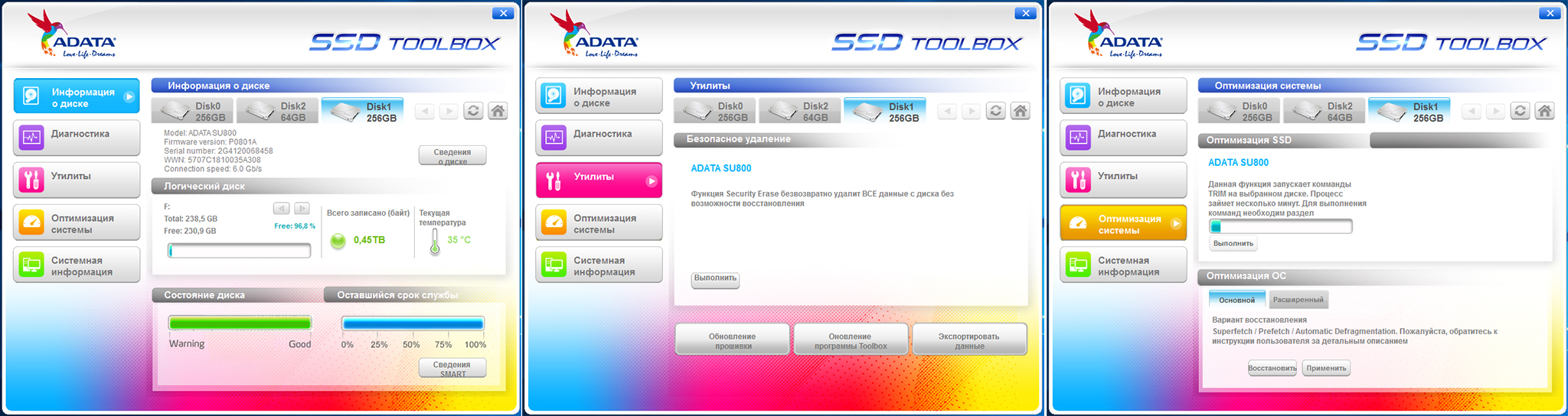Click next logical disk arrow
1568x416 pixels.
(x=302, y=208)
